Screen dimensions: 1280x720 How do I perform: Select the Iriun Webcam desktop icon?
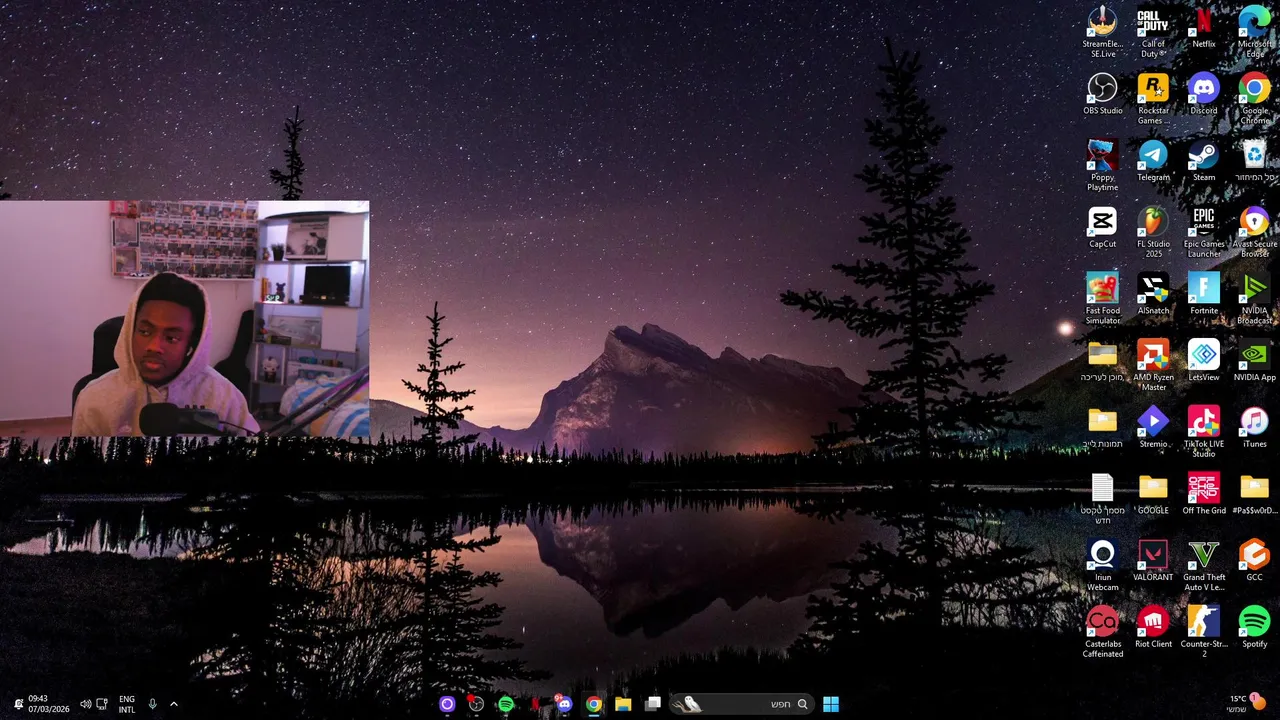coord(1102,565)
